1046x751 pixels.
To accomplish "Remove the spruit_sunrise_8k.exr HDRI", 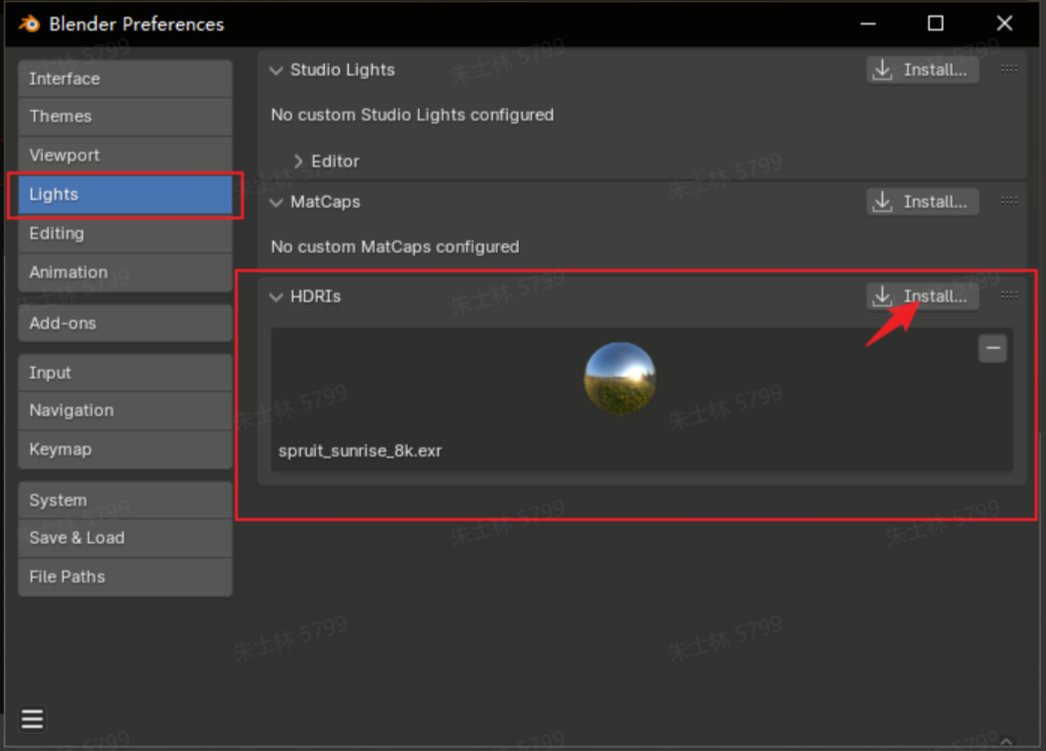I will [x=993, y=348].
